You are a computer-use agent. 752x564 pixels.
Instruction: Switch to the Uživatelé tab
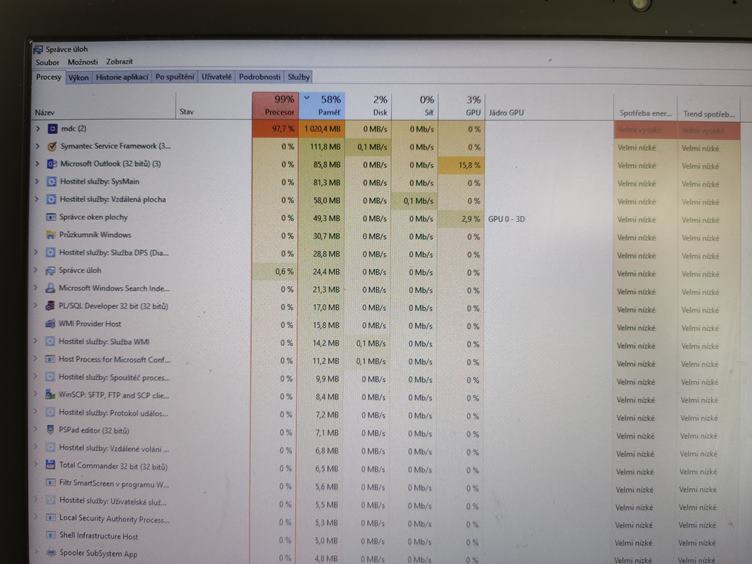coord(216,77)
